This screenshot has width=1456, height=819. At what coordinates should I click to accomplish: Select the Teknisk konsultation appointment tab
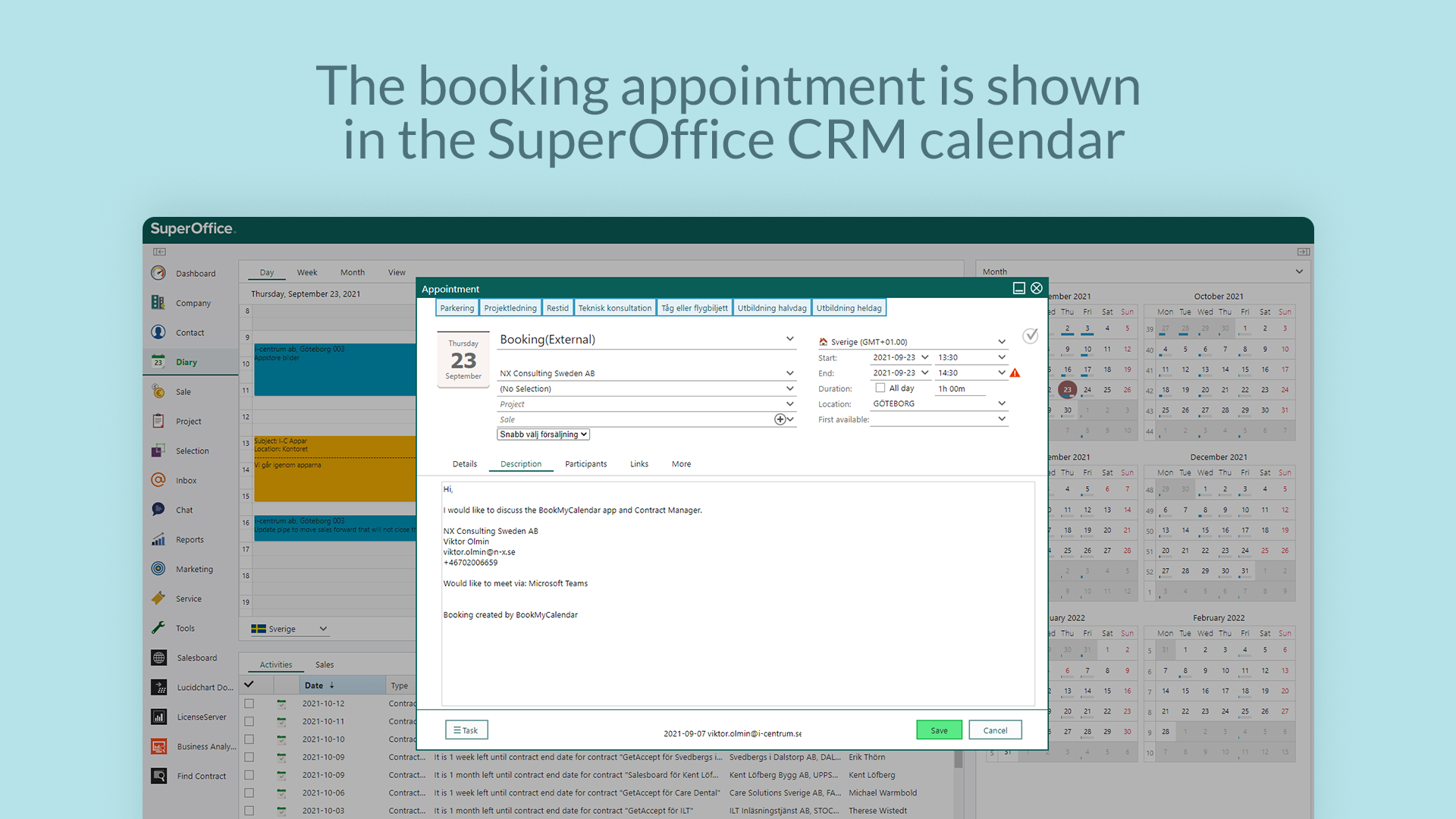(x=614, y=308)
